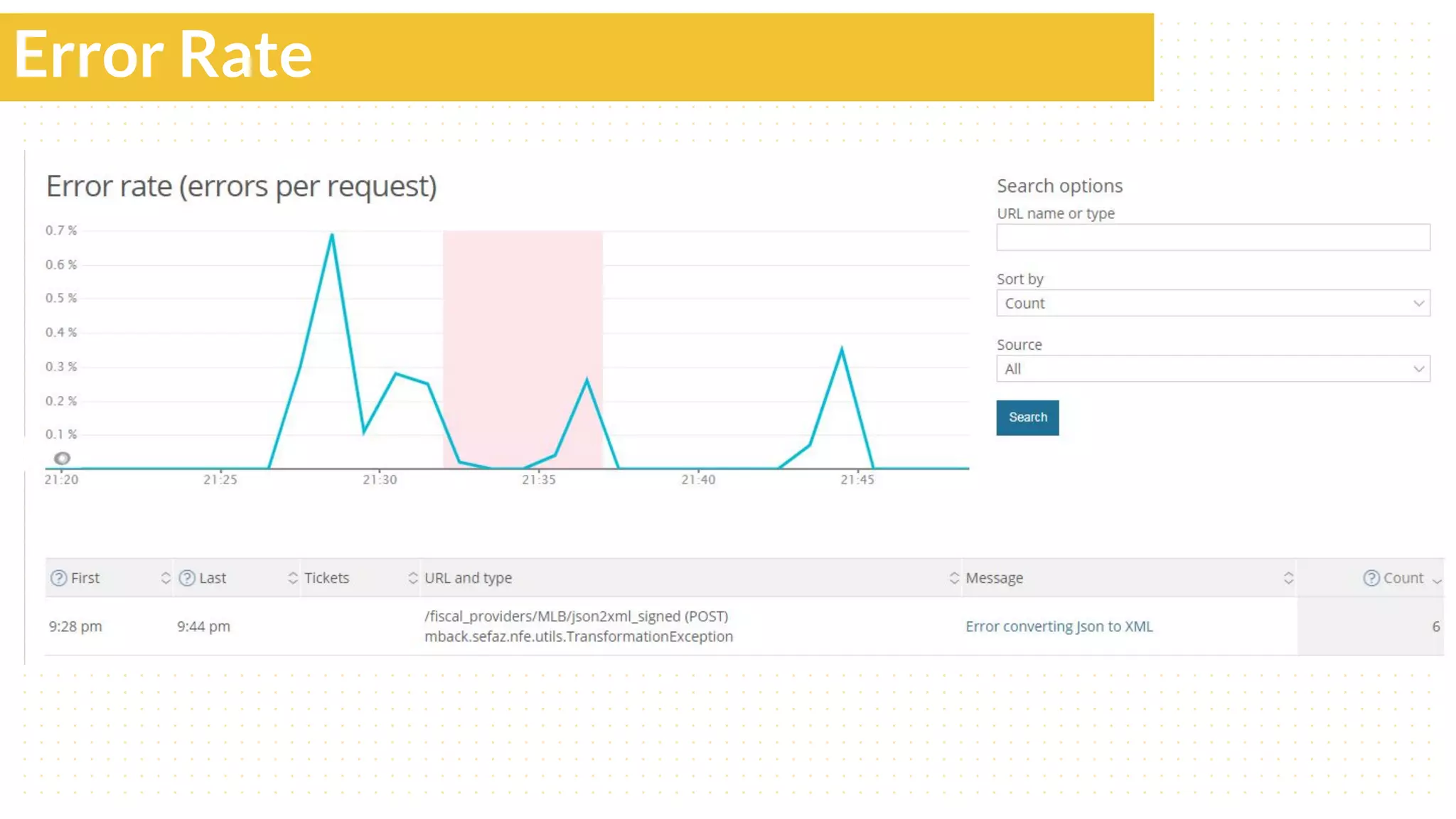Click the /fiscal_providers/MLB/json2xml_signed (POST) text

(577, 616)
